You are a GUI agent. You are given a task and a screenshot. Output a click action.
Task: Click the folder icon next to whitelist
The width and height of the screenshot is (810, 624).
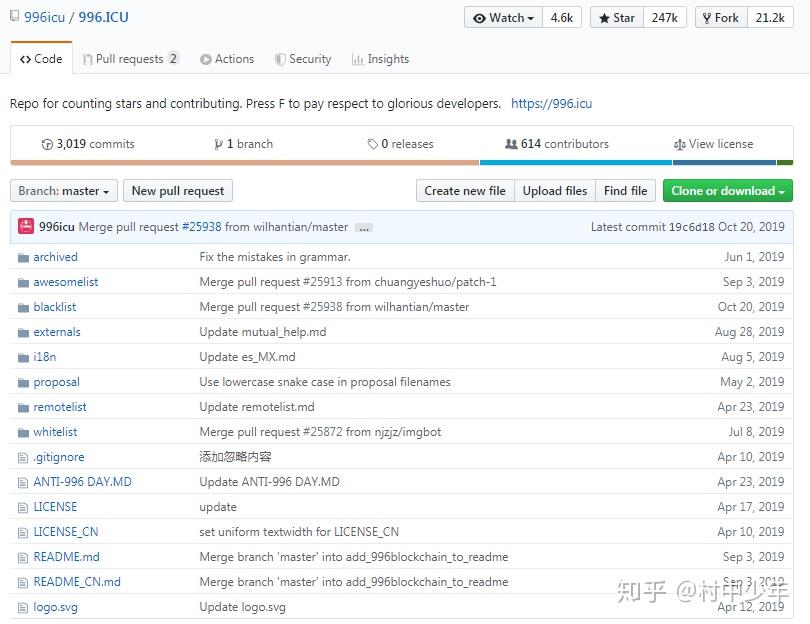(x=23, y=432)
